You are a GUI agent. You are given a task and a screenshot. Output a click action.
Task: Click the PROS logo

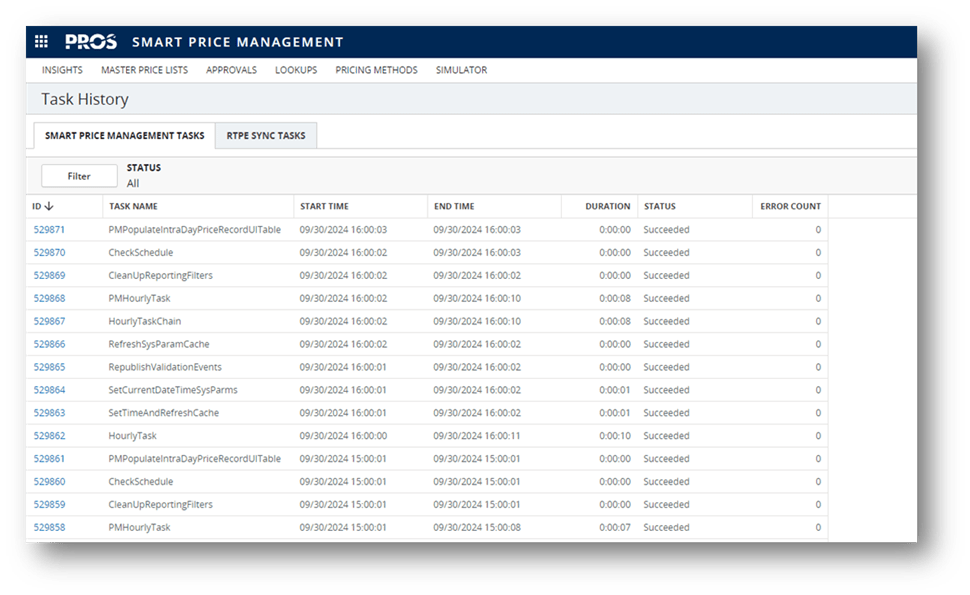click(91, 41)
